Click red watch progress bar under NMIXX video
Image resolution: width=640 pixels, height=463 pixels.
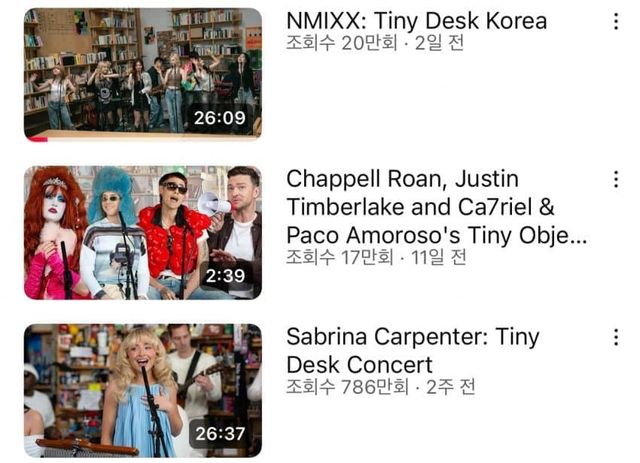point(37,139)
